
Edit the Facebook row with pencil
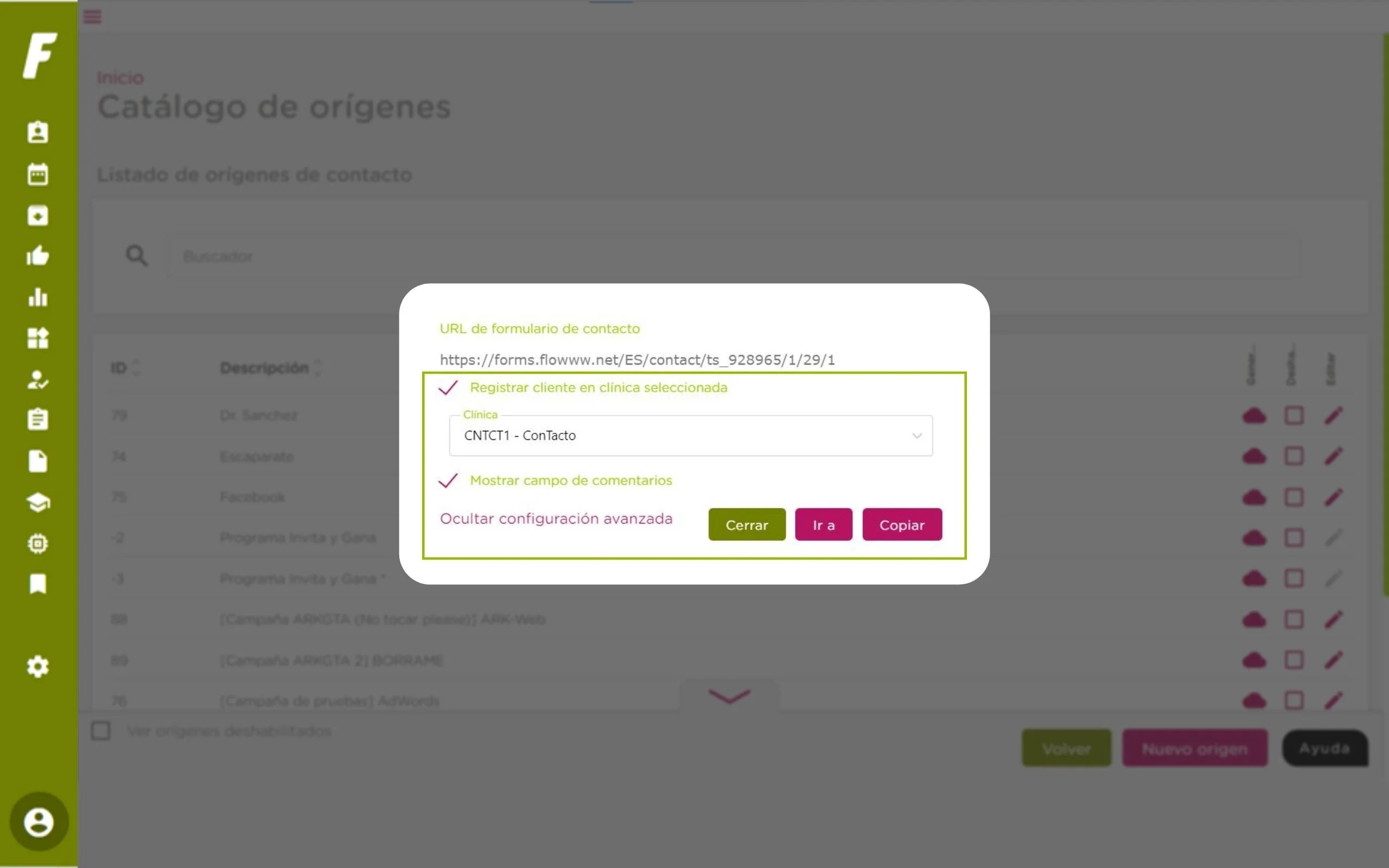[x=1334, y=497]
